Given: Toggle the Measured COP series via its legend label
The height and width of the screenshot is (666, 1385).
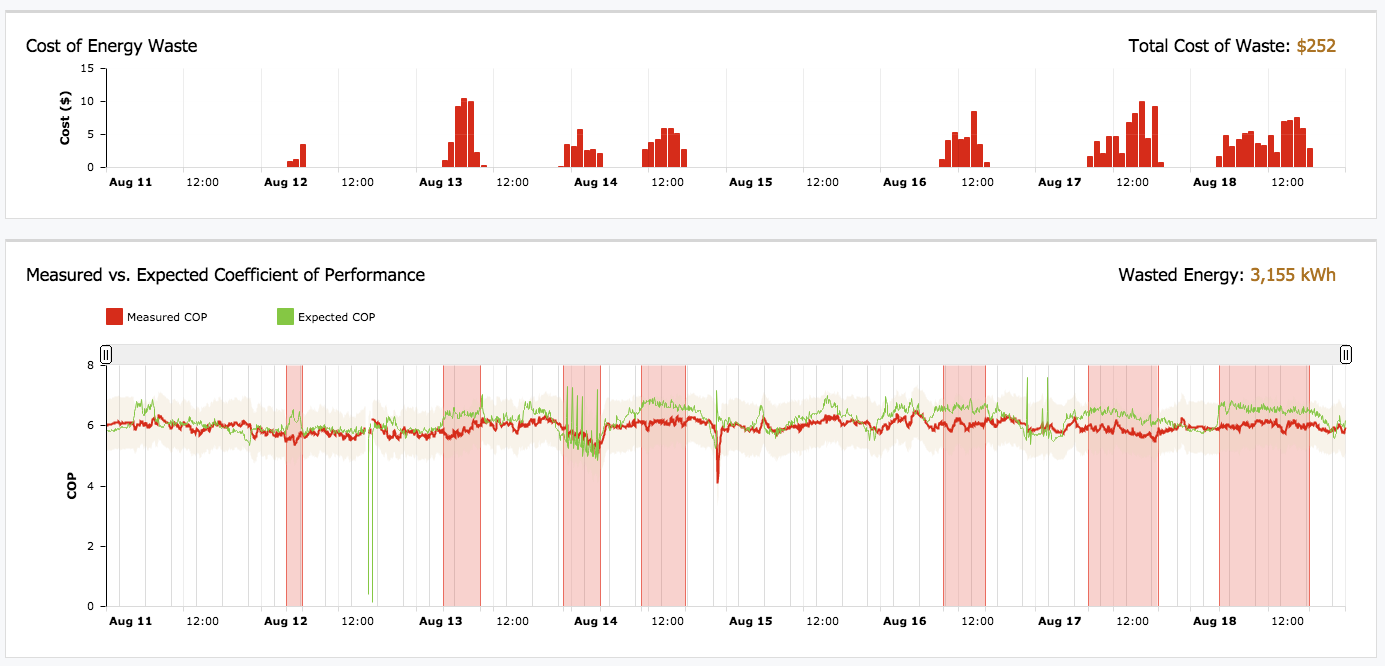Looking at the screenshot, I should click(166, 318).
